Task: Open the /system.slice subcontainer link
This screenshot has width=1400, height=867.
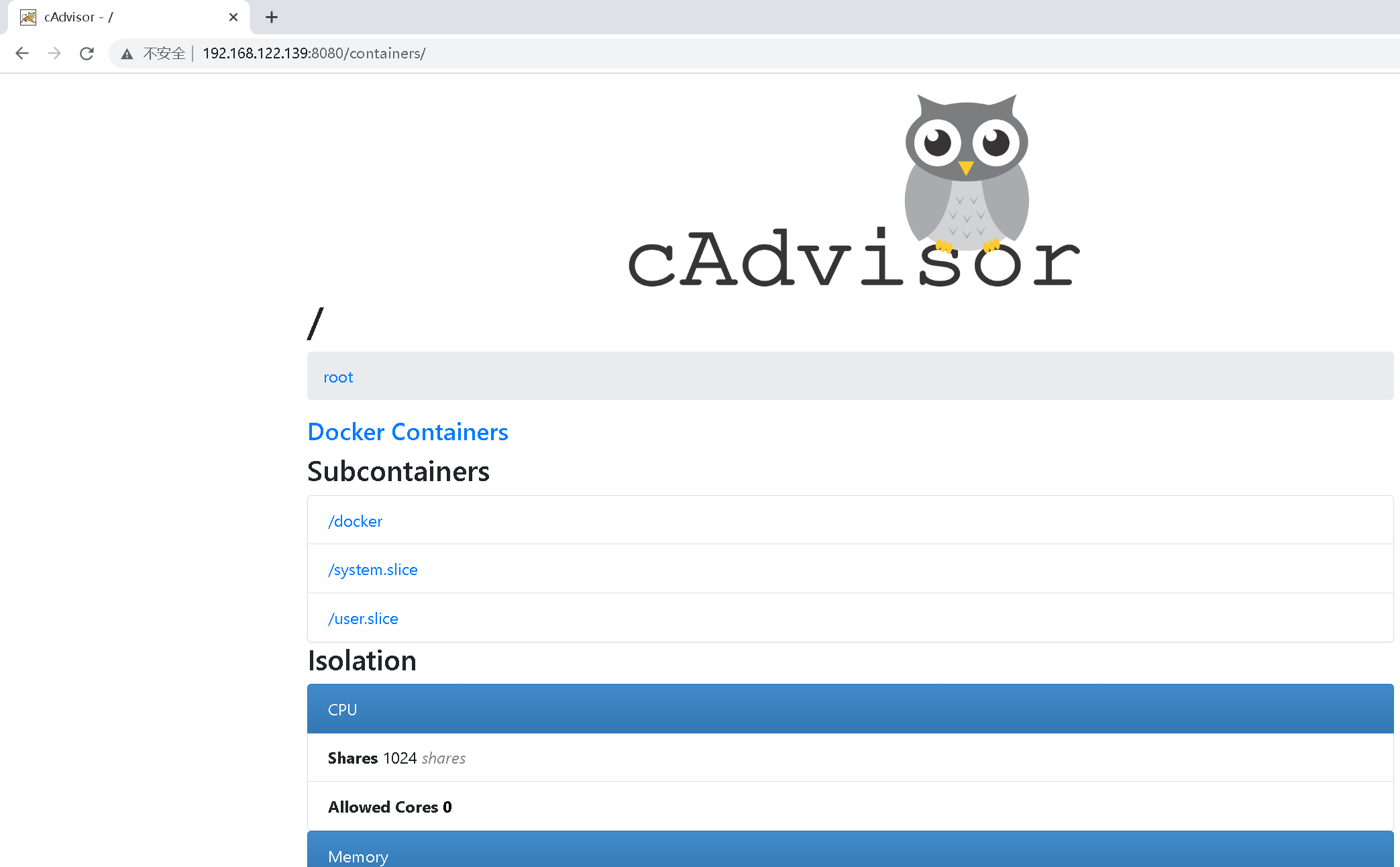Action: pyautogui.click(x=373, y=569)
